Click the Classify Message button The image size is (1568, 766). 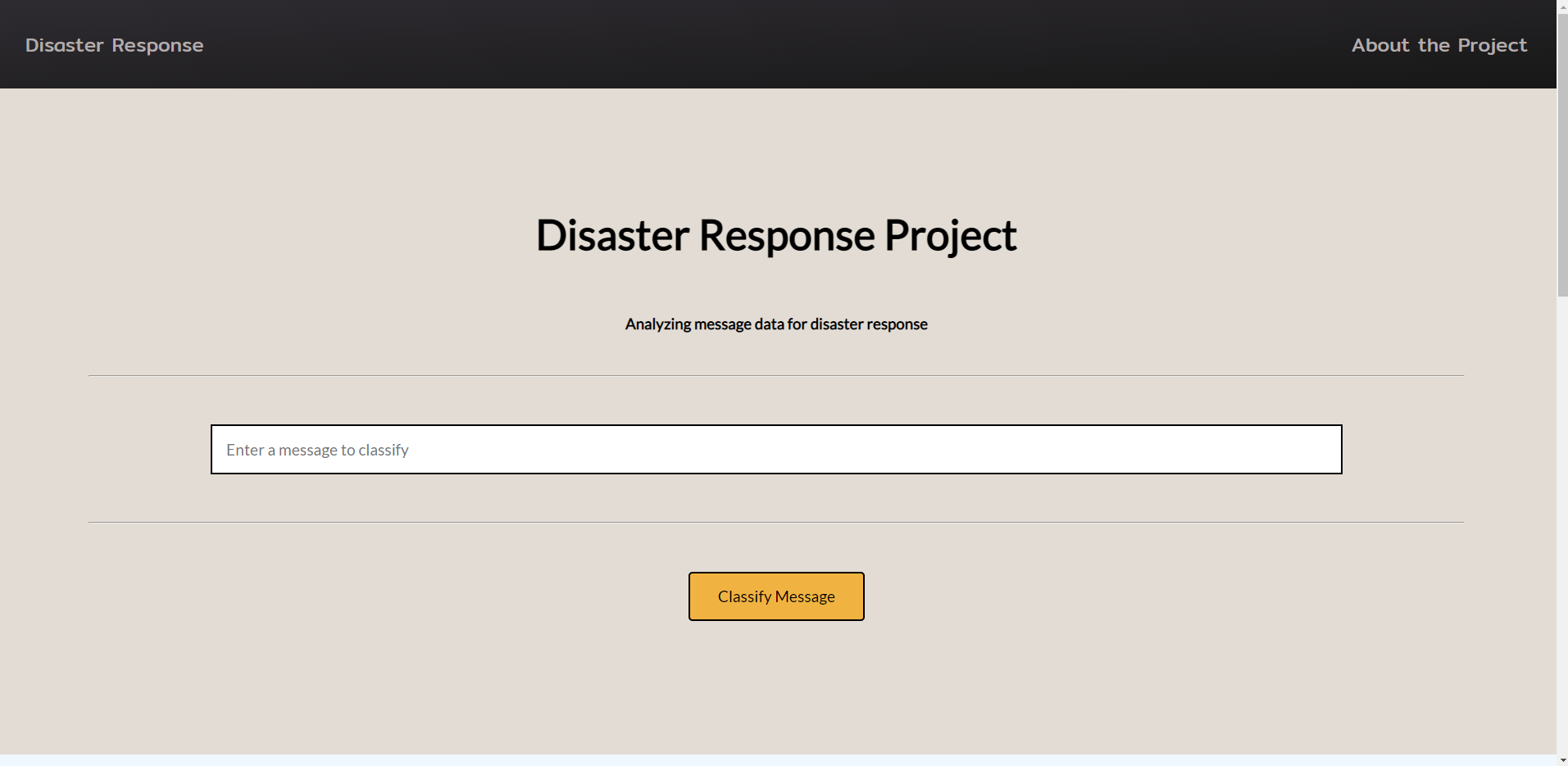[x=776, y=596]
